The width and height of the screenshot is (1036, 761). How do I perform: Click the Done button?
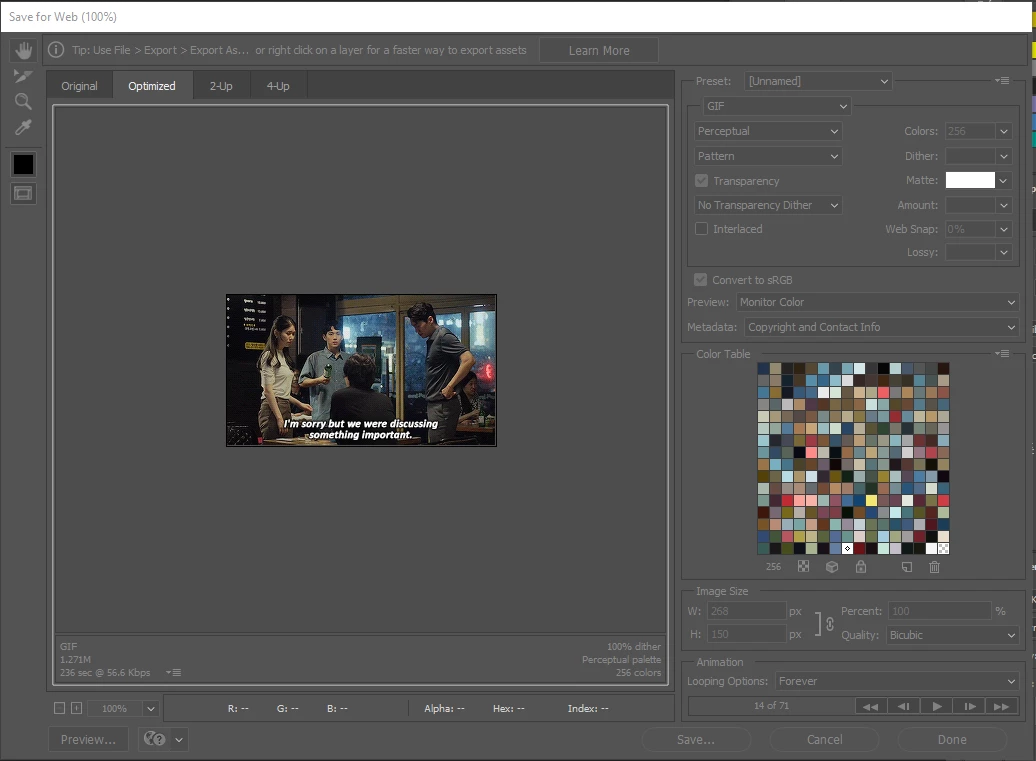951,739
